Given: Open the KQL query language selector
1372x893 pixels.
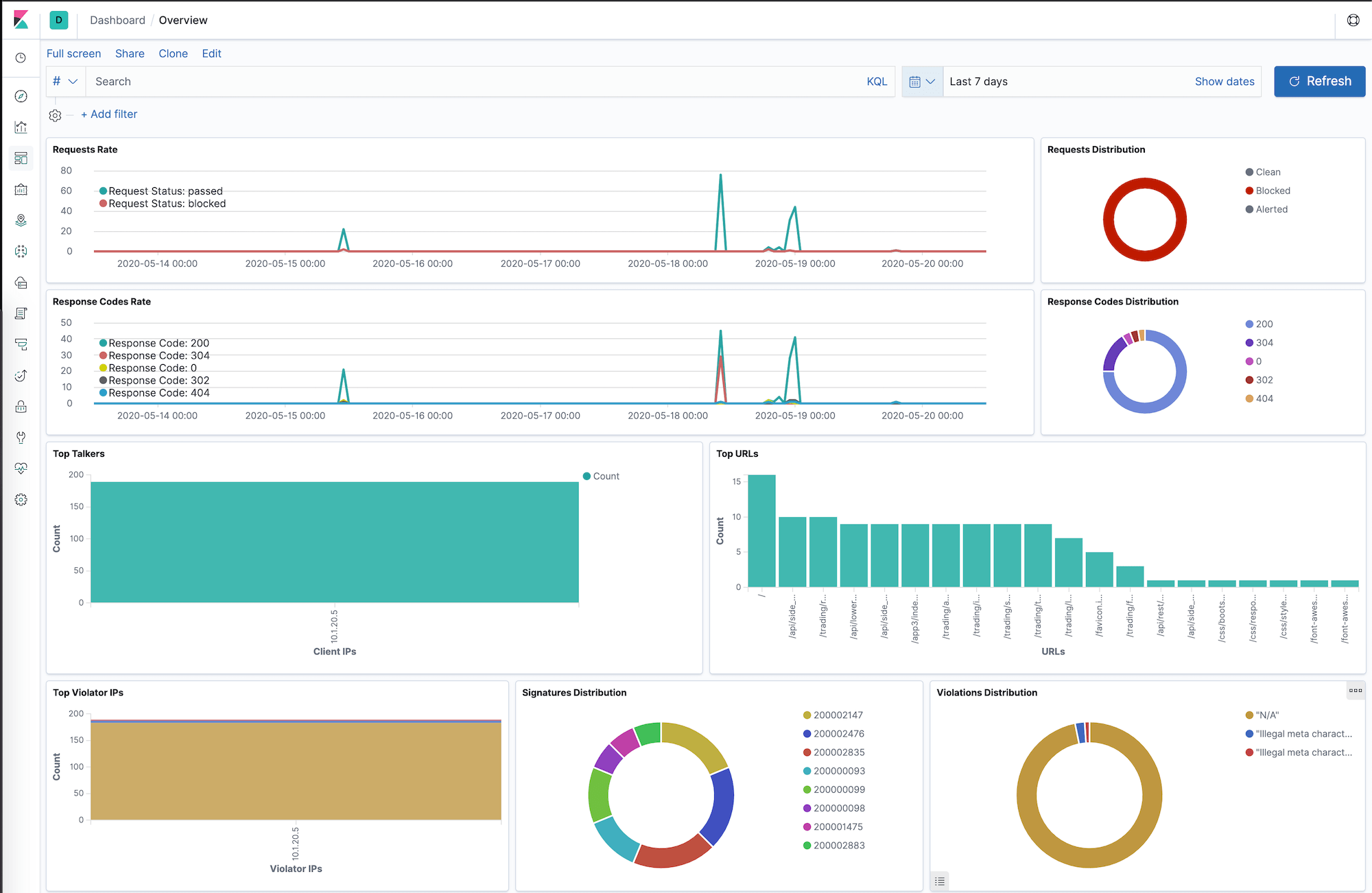Looking at the screenshot, I should 877,81.
